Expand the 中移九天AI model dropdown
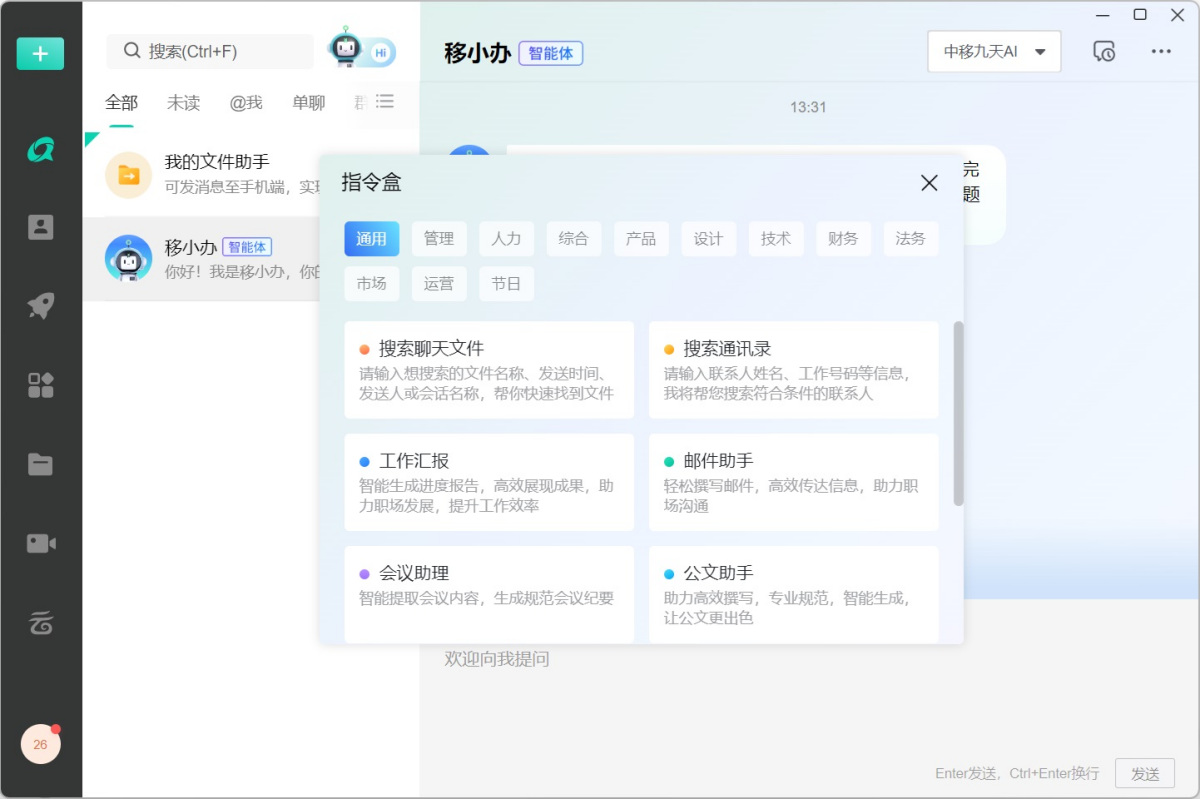The image size is (1200, 799). [993, 52]
